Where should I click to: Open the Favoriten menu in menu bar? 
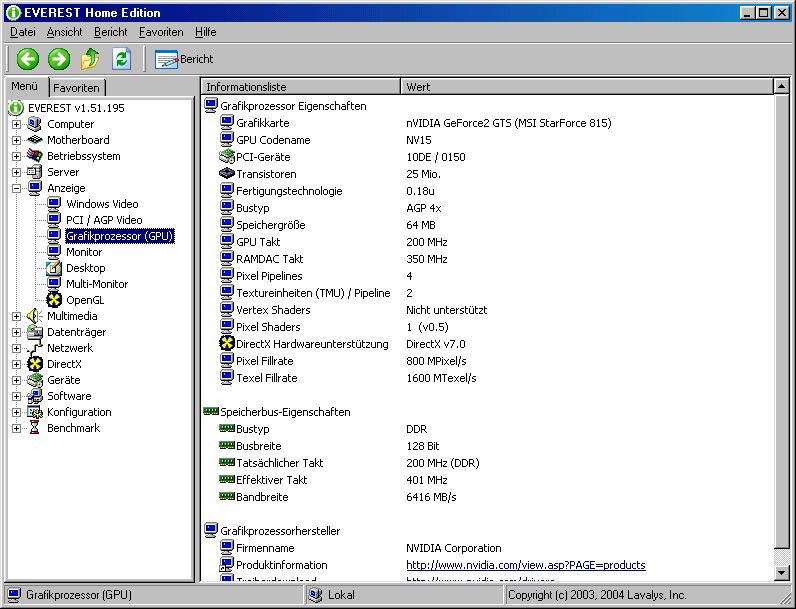[161, 32]
